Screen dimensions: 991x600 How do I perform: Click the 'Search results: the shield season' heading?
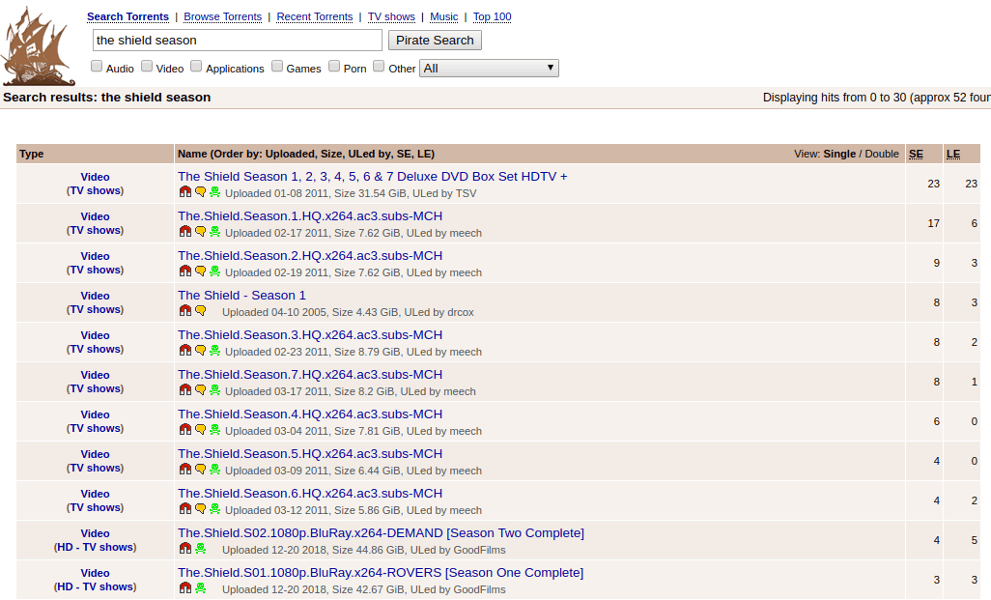click(107, 97)
